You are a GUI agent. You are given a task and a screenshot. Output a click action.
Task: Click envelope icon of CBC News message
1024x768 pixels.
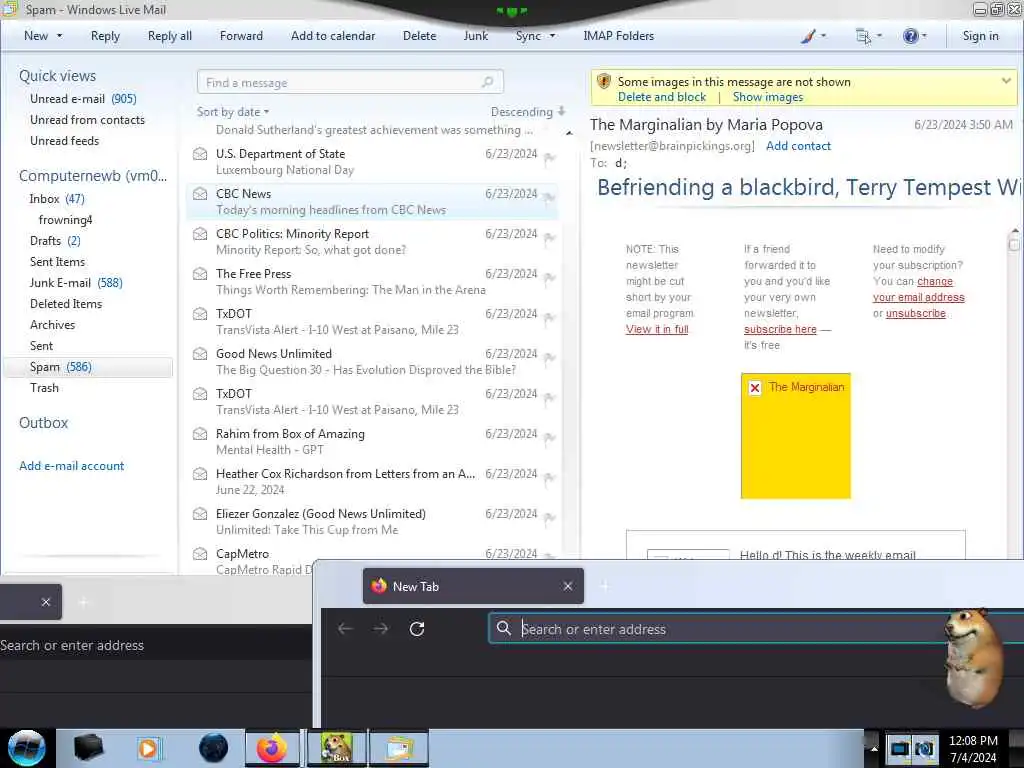[200, 194]
